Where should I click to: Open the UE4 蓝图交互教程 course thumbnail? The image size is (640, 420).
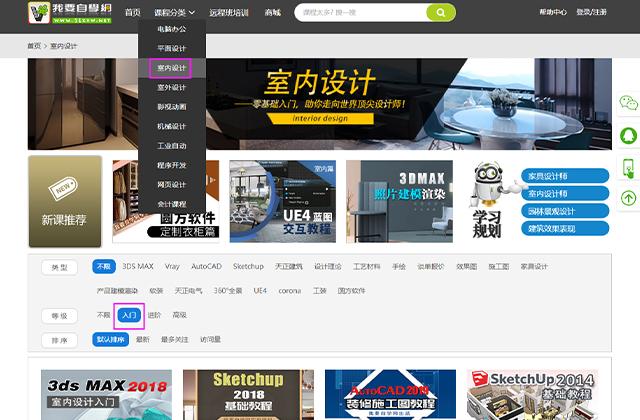(x=283, y=201)
